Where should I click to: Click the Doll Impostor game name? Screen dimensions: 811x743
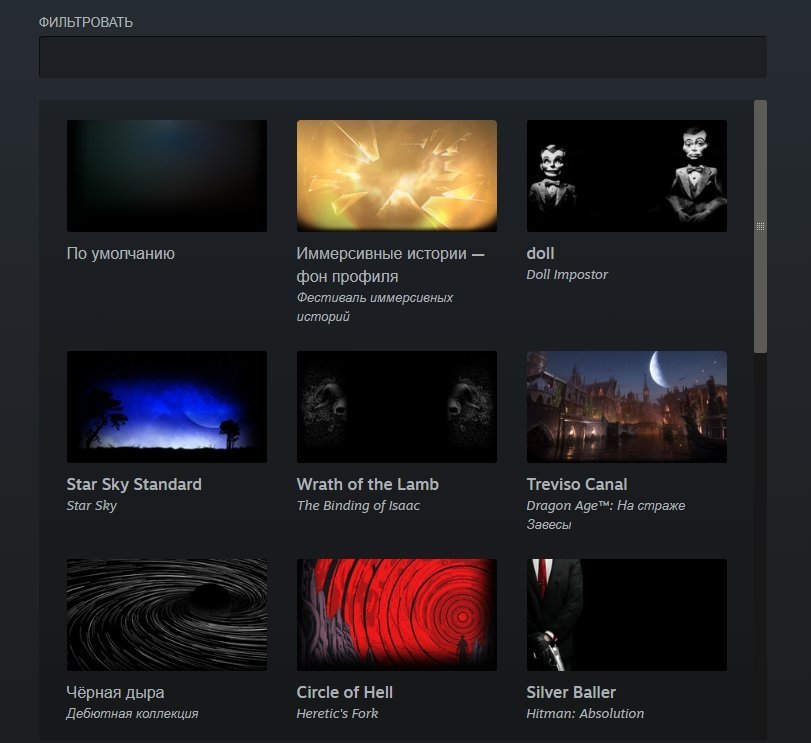[x=567, y=275]
